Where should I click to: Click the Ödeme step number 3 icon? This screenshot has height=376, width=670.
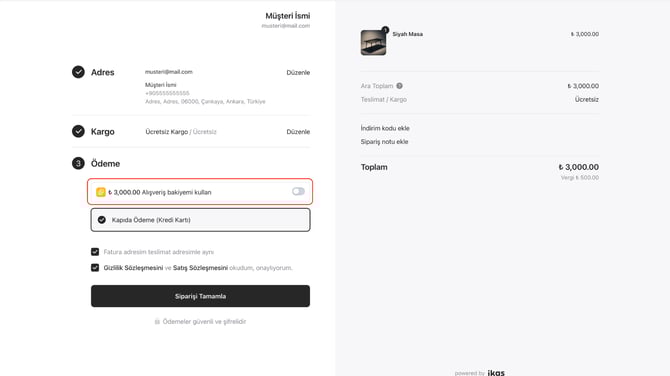[x=78, y=163]
